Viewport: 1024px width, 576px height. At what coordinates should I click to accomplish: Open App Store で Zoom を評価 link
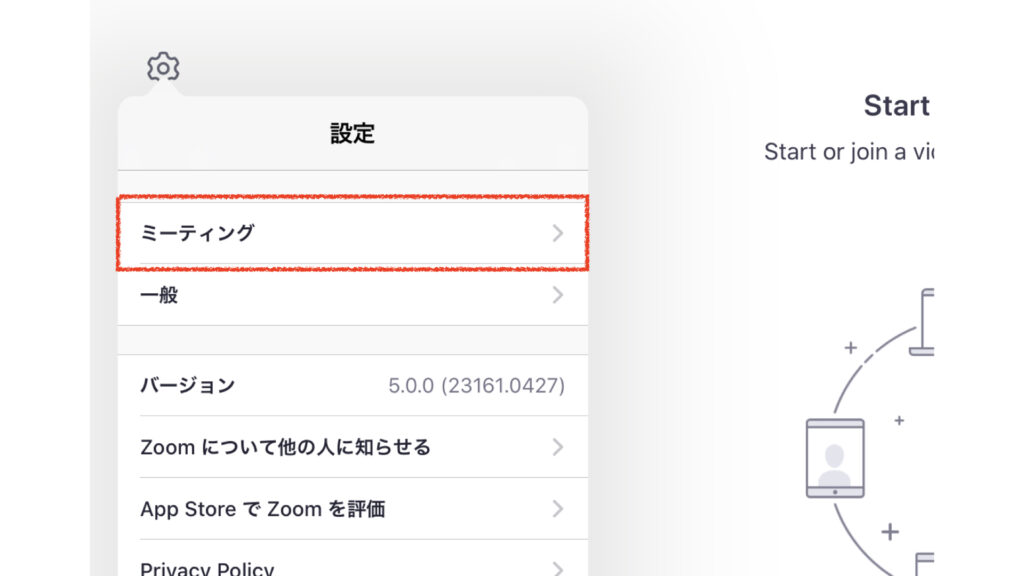pos(262,509)
